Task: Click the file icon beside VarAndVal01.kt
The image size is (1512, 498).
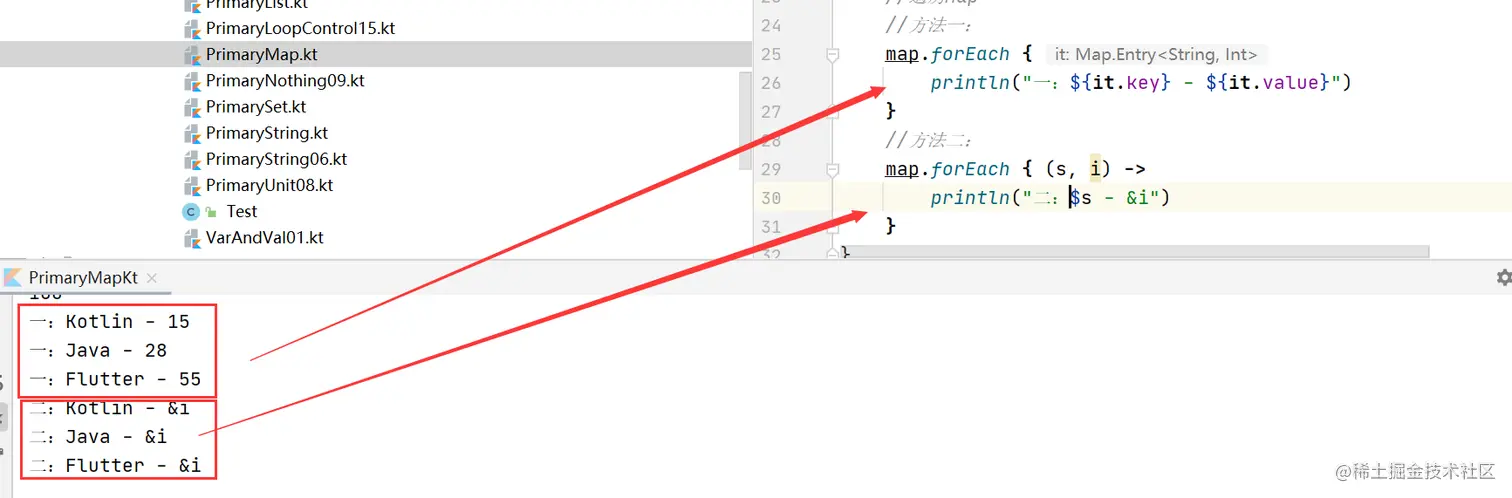Action: click(x=193, y=238)
